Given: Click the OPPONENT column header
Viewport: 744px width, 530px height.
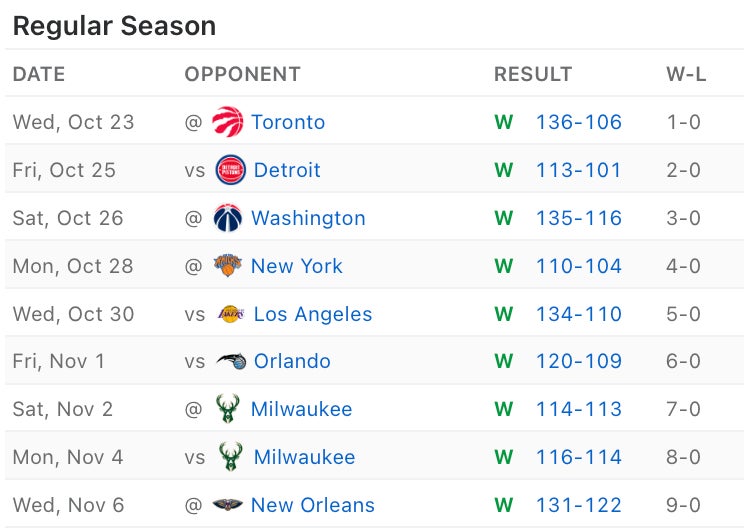Looking at the screenshot, I should [x=242, y=74].
